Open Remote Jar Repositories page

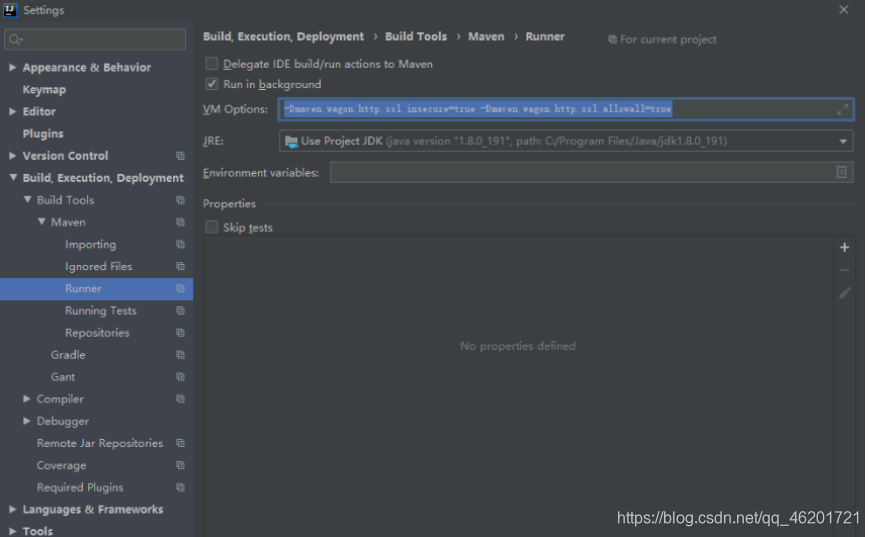coord(100,443)
